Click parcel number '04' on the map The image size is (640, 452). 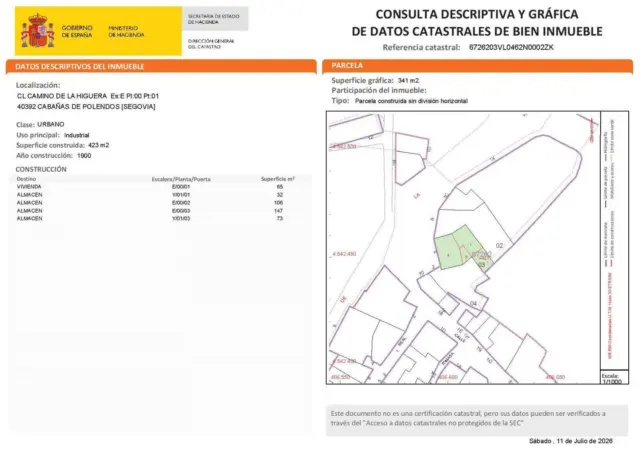pos(473,303)
